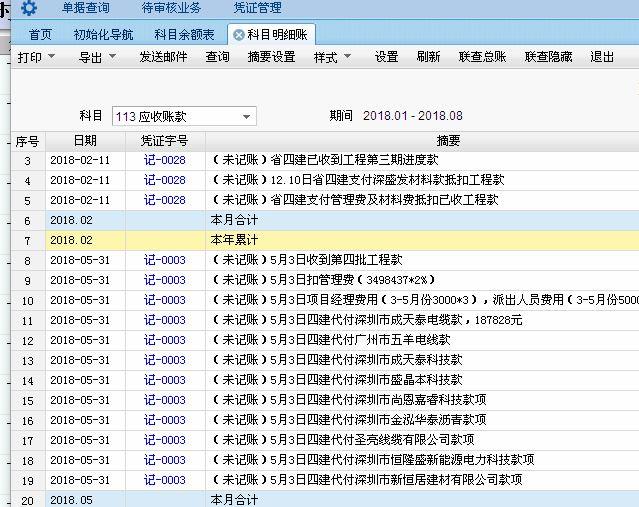The width and height of the screenshot is (639, 507).
Task: Switch to the 首页 tab
Action: (40, 35)
